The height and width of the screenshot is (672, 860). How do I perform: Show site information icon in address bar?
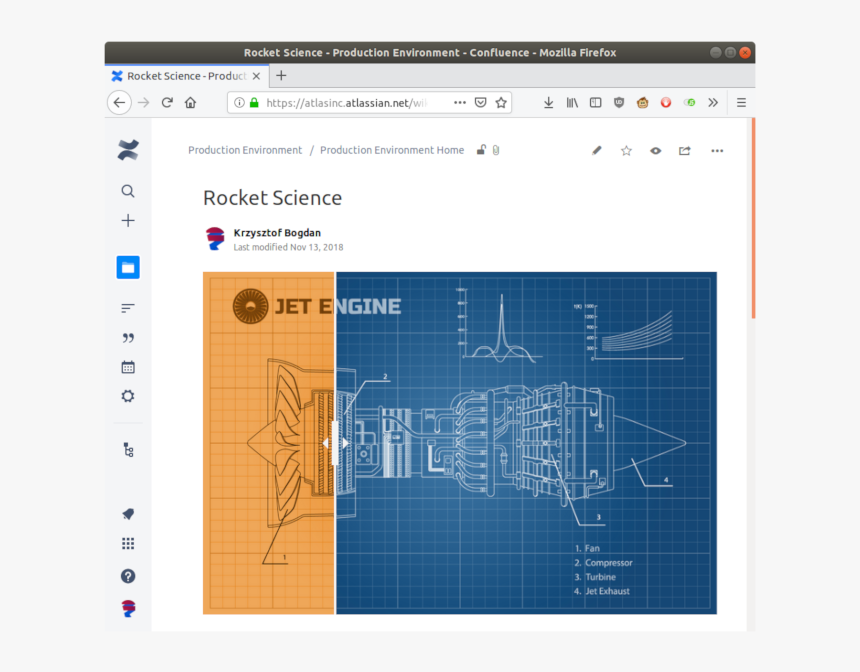(239, 103)
